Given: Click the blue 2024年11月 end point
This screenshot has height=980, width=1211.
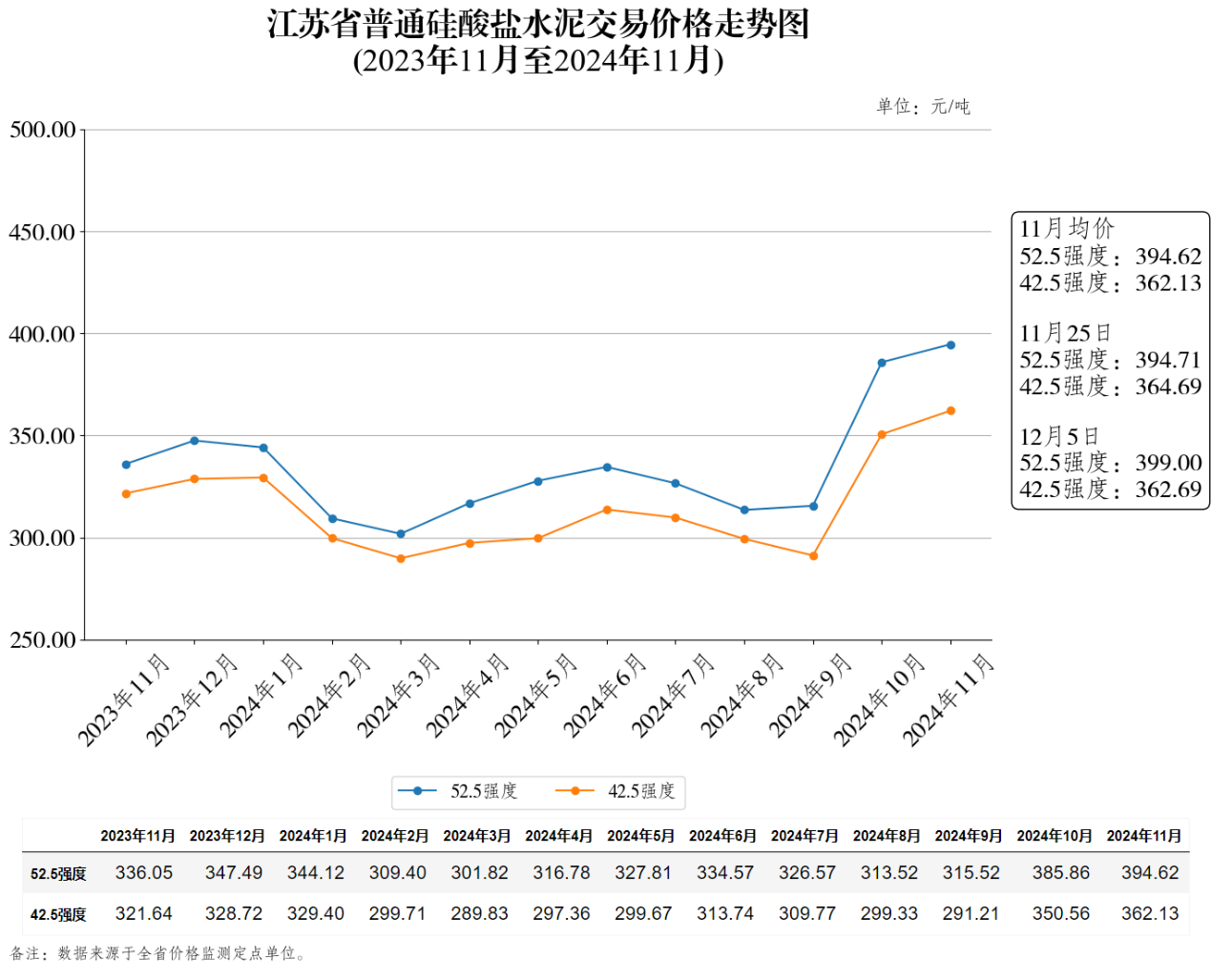Looking at the screenshot, I should pos(950,345).
